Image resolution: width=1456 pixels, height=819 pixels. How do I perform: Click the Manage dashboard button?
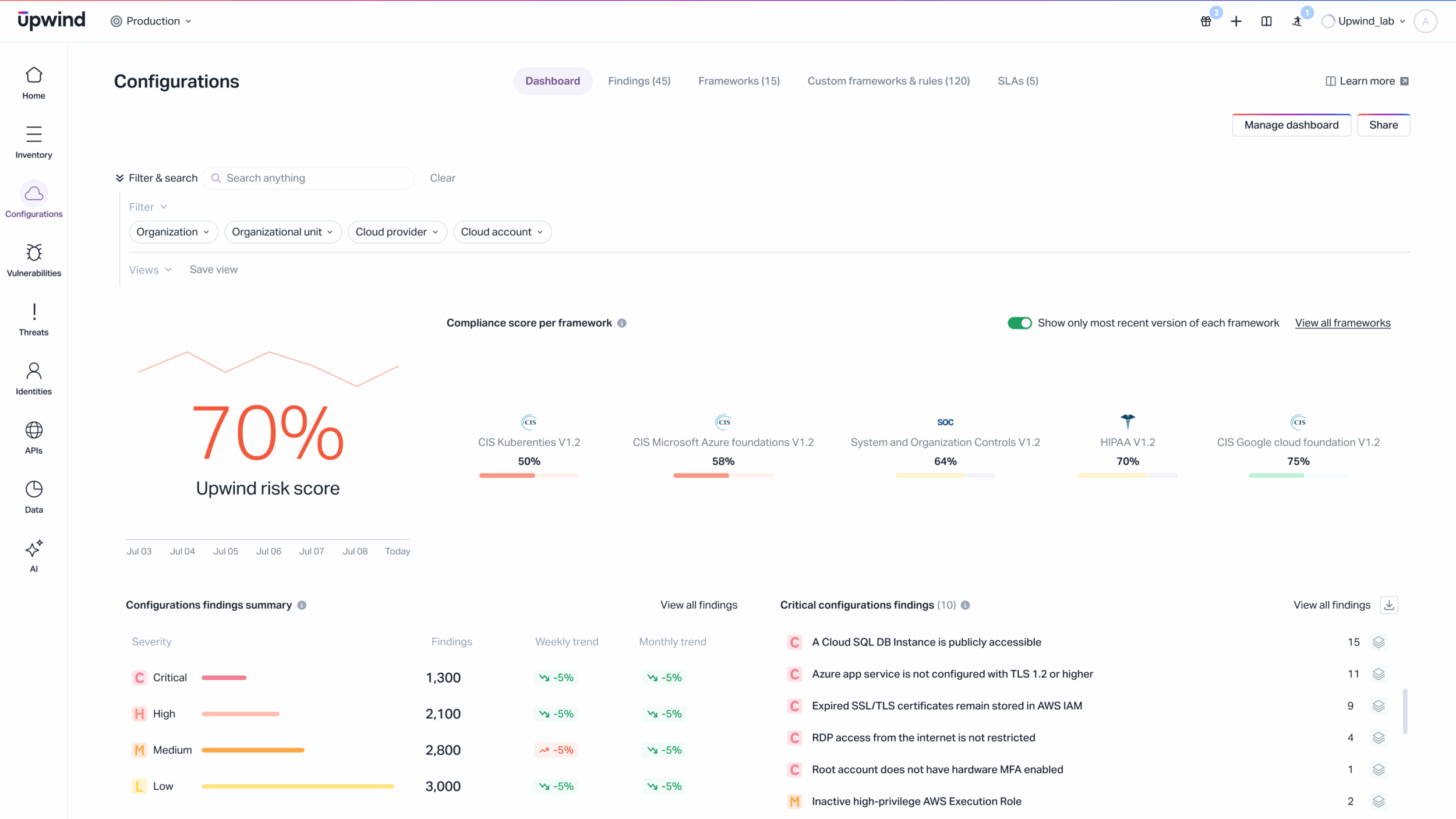(1291, 125)
